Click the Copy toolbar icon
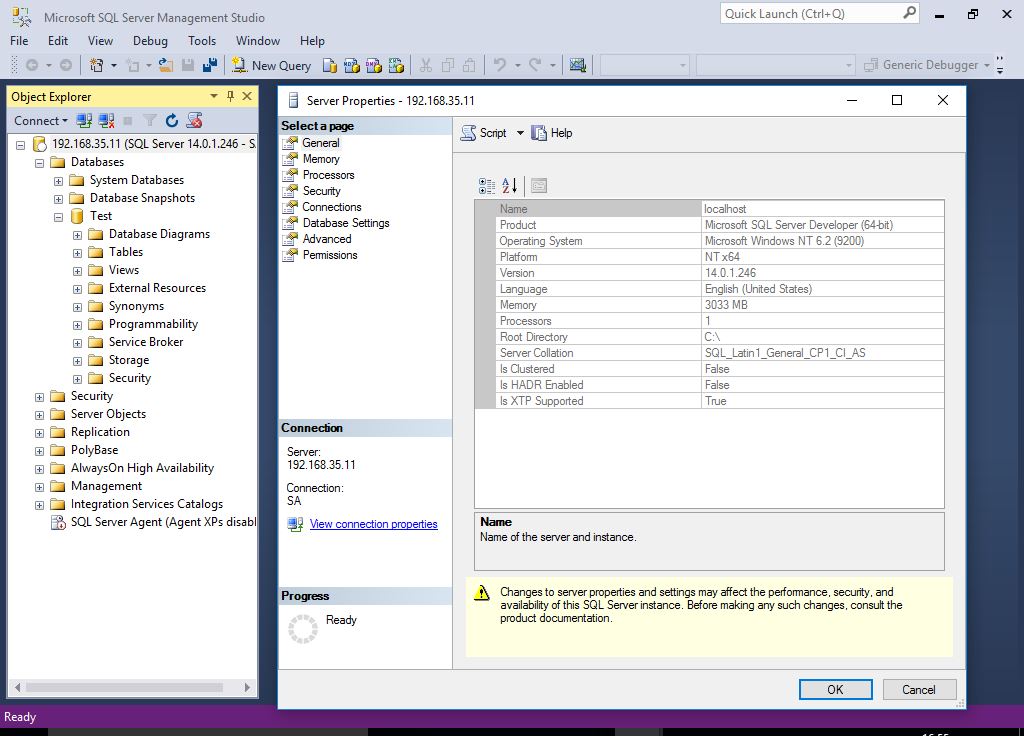1024x736 pixels. pyautogui.click(x=448, y=65)
